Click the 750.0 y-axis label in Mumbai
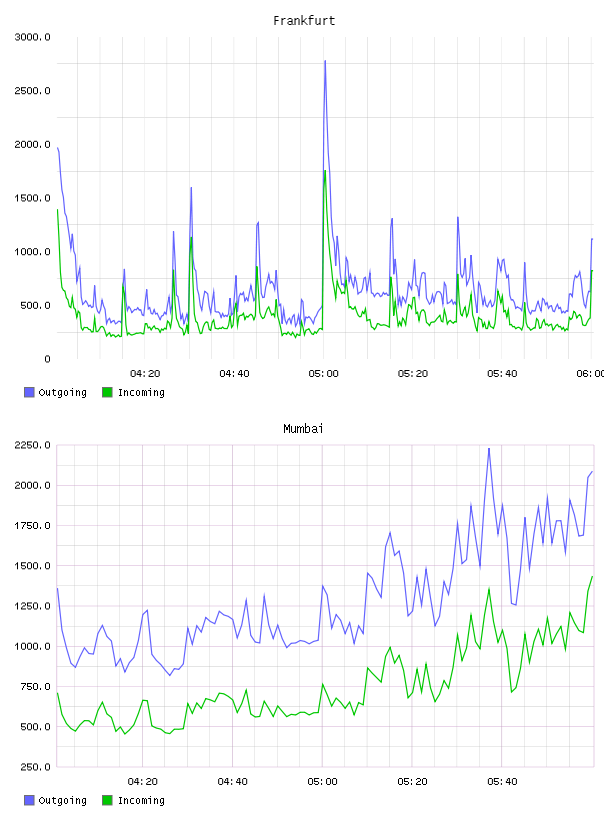 (x=35, y=686)
